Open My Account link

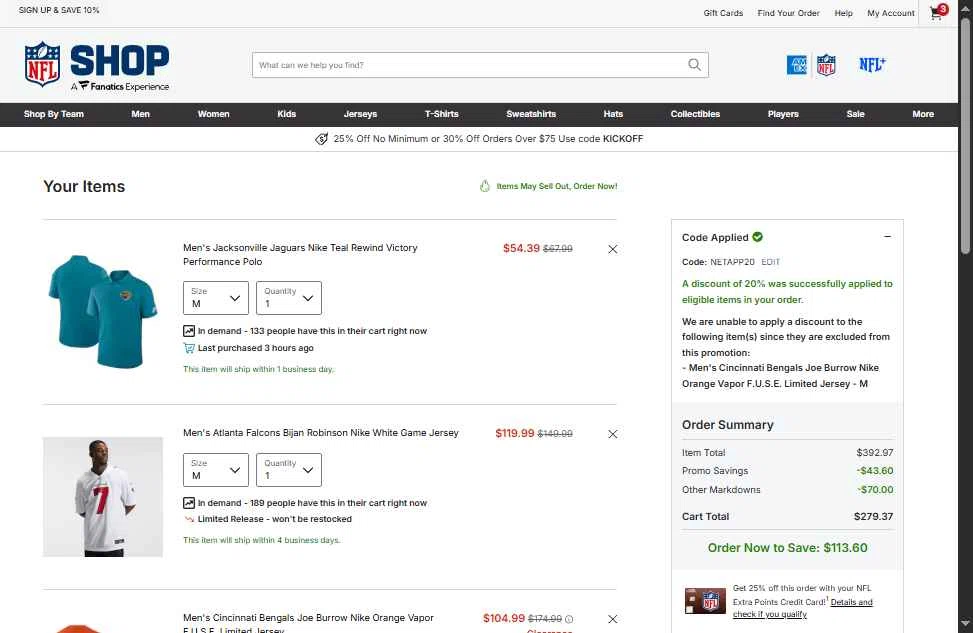[891, 13]
